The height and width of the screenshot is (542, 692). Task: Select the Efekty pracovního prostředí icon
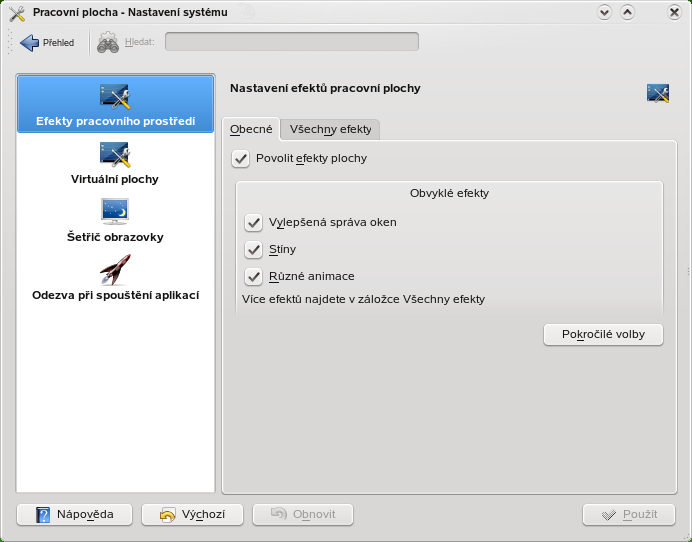tap(115, 97)
